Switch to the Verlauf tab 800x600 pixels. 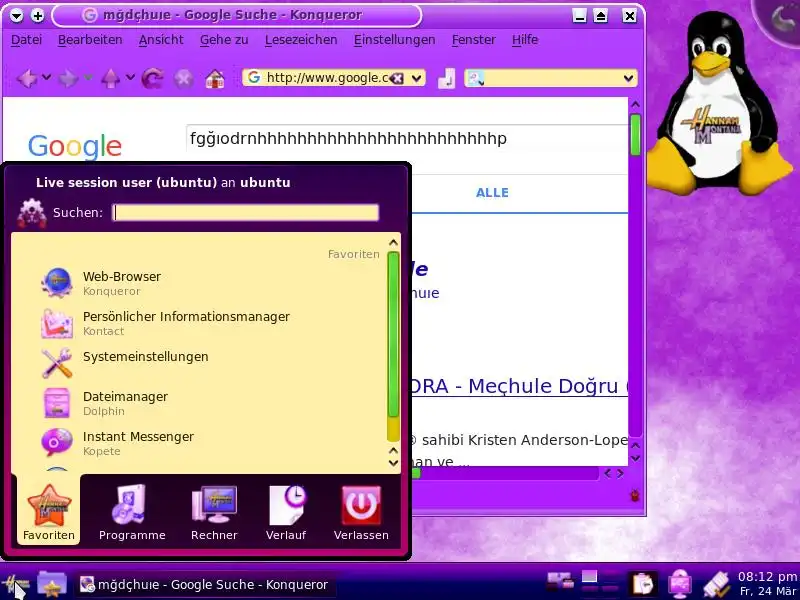coord(286,511)
